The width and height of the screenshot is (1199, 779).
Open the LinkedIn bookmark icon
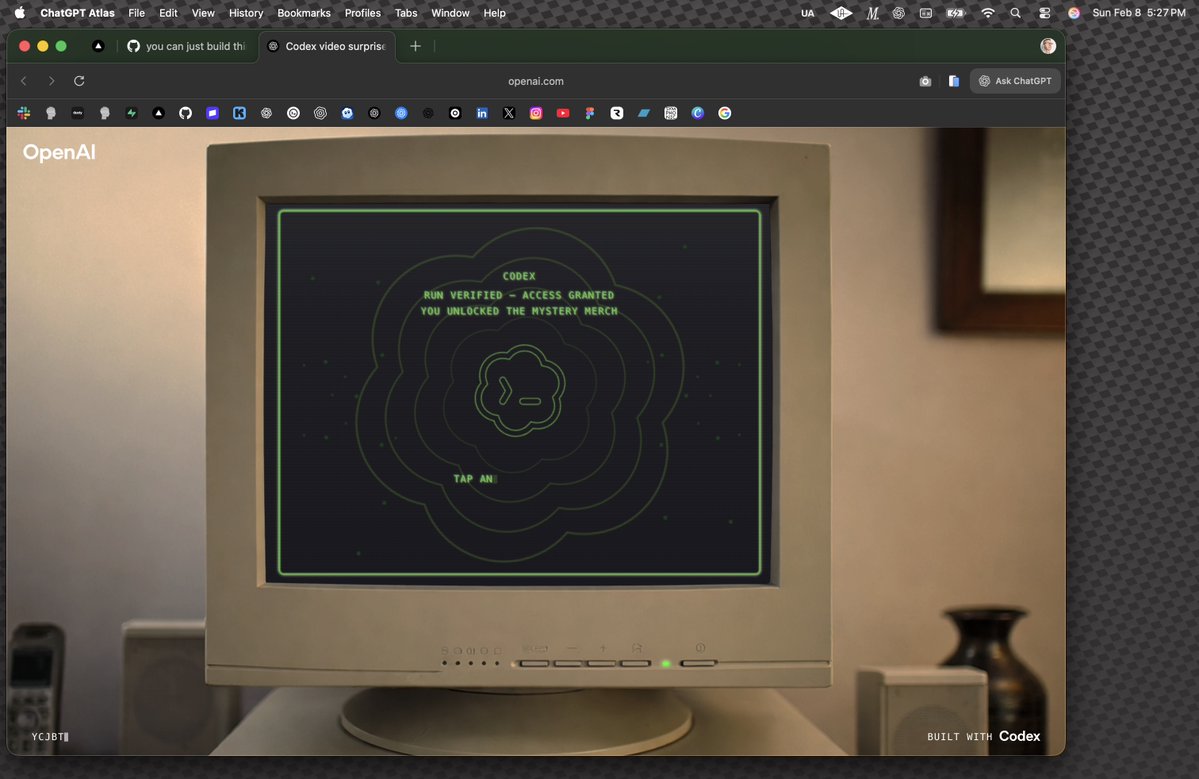[x=482, y=113]
